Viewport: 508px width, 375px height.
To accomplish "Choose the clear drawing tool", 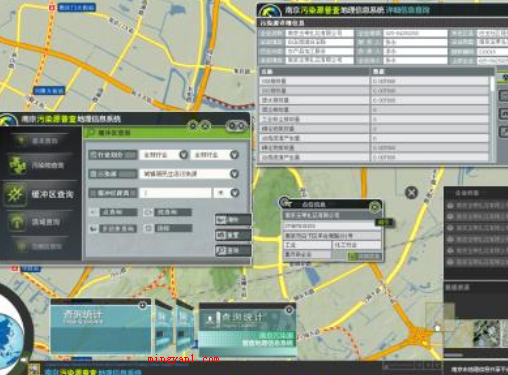I will [x=168, y=228].
